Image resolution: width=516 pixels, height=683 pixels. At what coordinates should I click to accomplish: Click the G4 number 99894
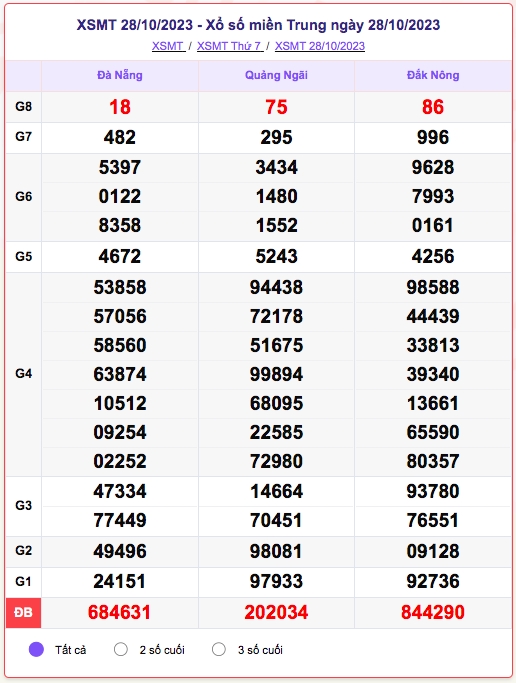[x=276, y=375]
